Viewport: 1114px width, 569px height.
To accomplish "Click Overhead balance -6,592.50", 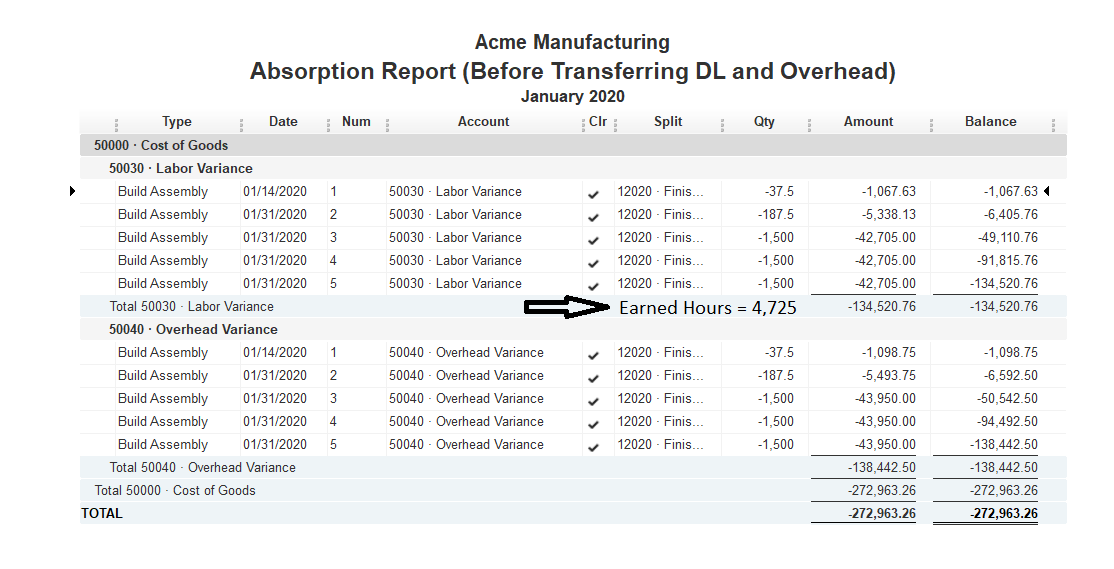I will (1011, 375).
